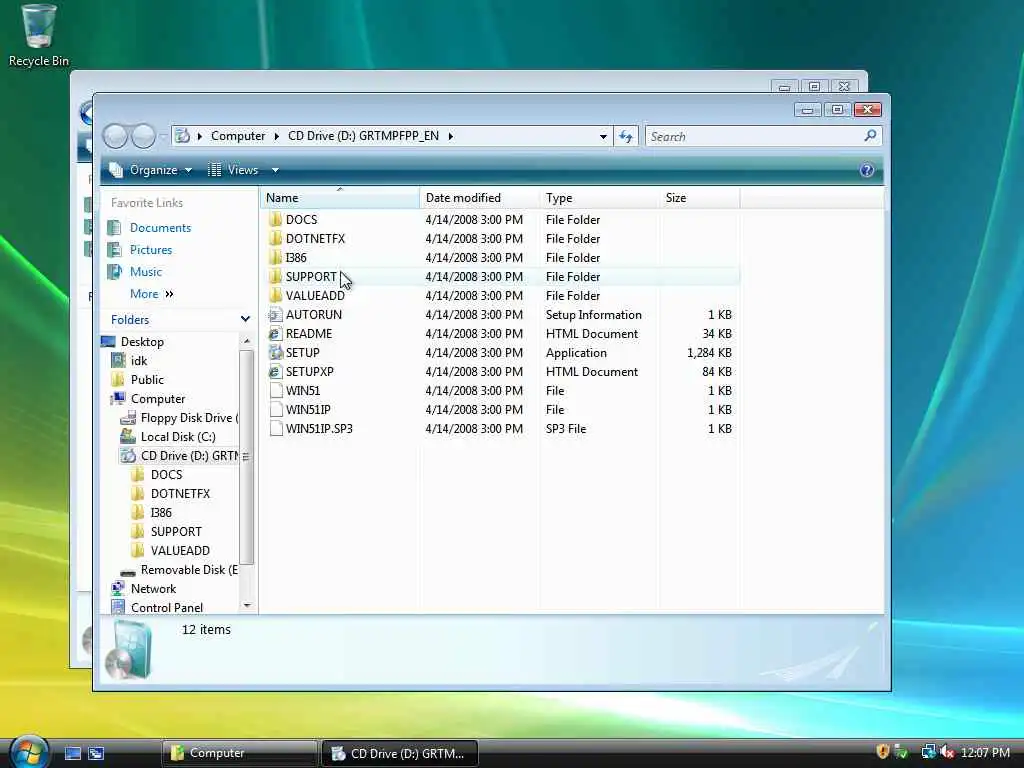1024x768 pixels.
Task: Click the folder tree scroll up arrow
Action: pos(247,341)
